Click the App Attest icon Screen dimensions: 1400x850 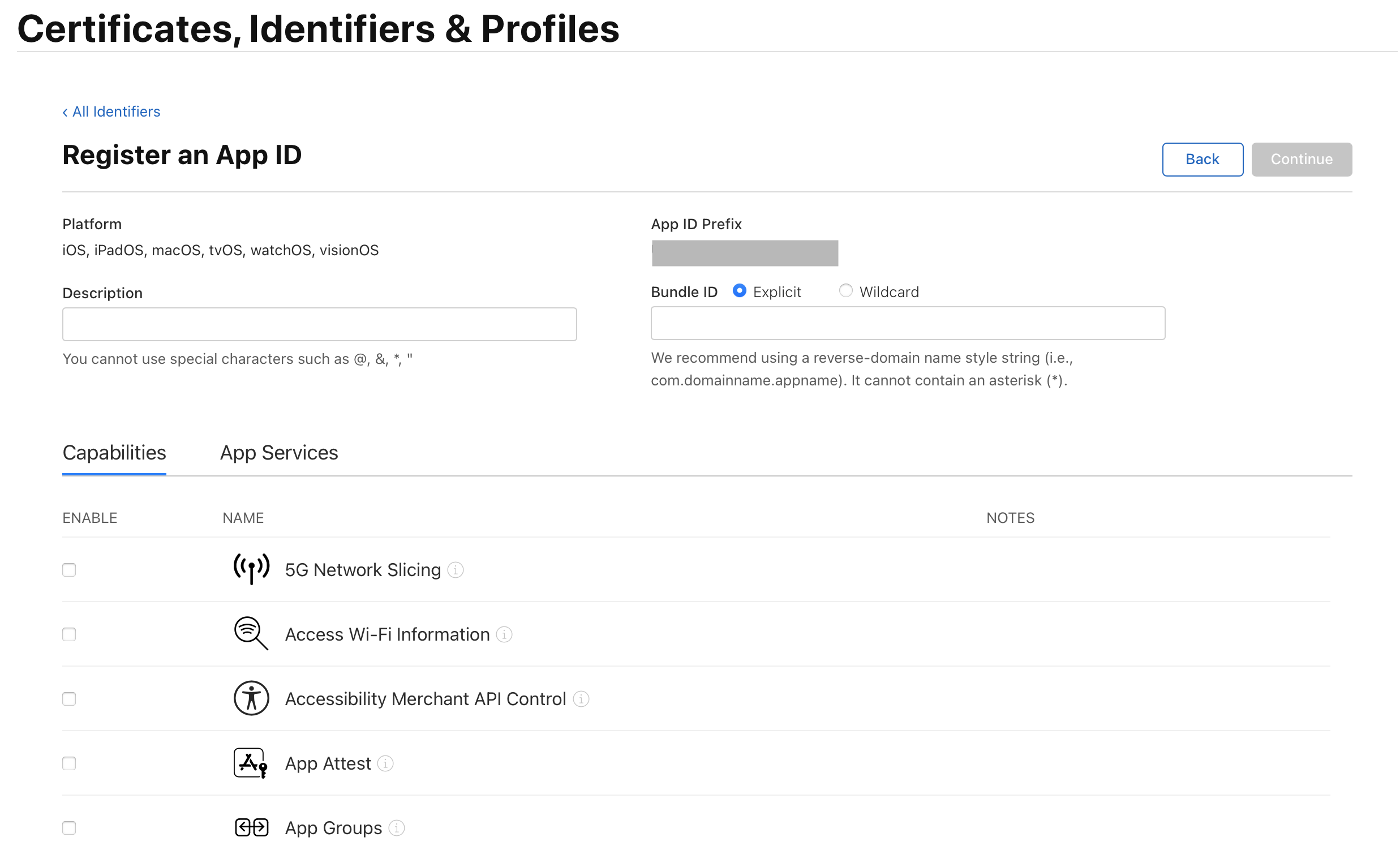click(251, 762)
